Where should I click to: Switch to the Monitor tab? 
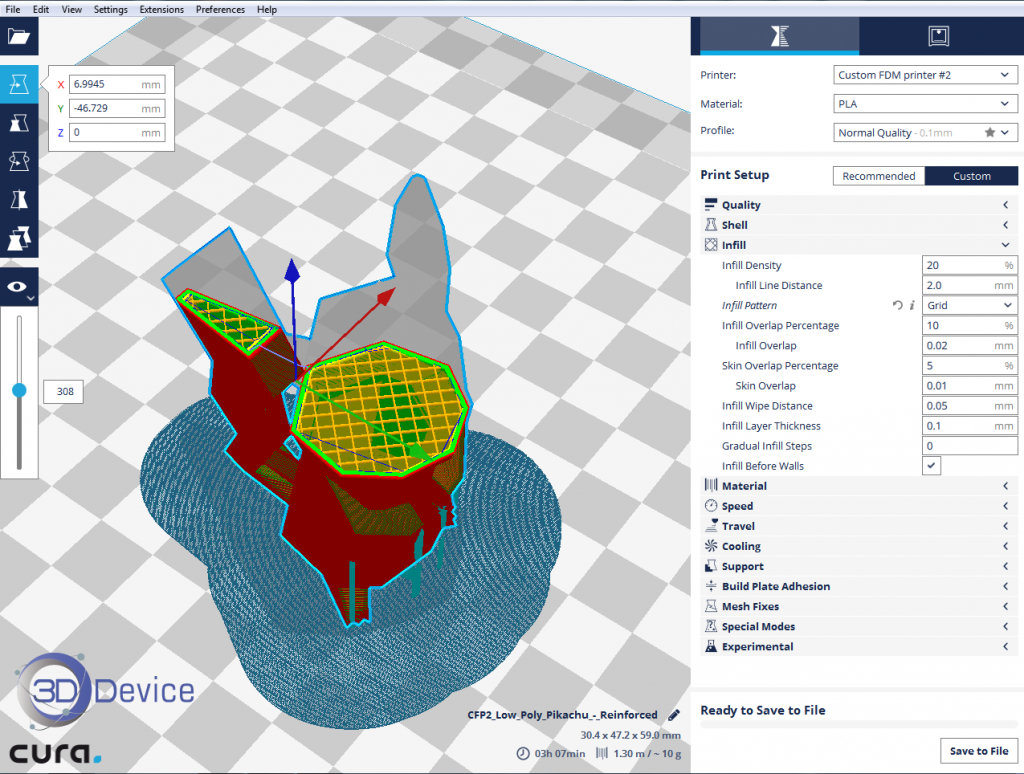(938, 36)
